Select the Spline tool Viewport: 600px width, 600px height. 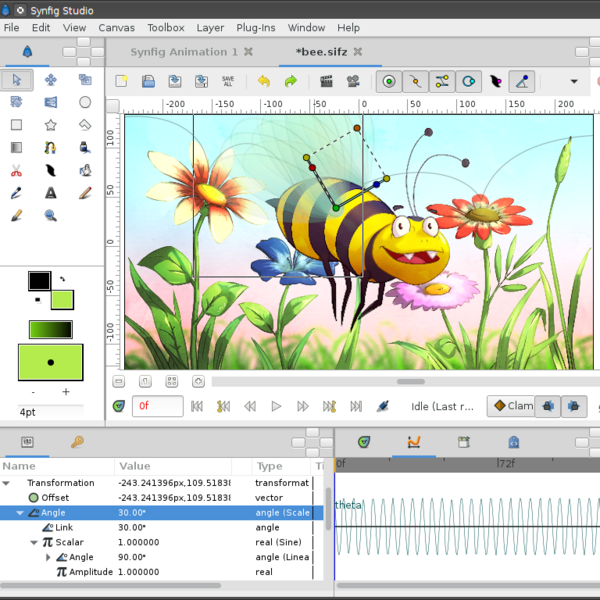[x=51, y=147]
